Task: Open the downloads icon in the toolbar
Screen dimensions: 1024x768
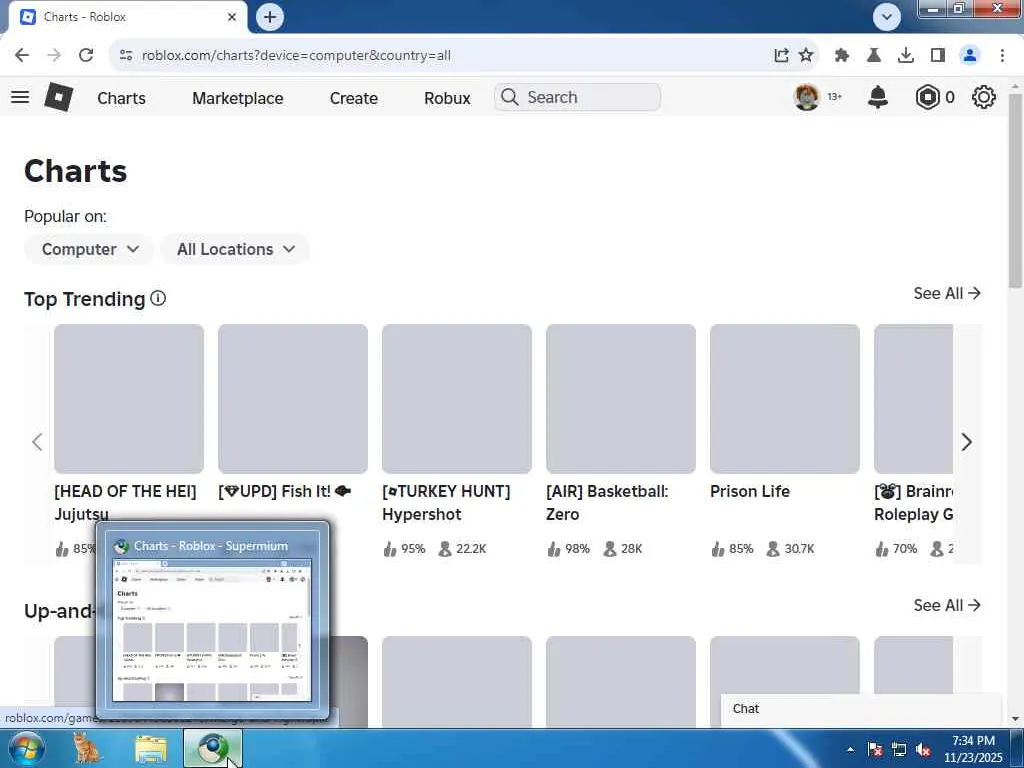Action: (x=906, y=56)
